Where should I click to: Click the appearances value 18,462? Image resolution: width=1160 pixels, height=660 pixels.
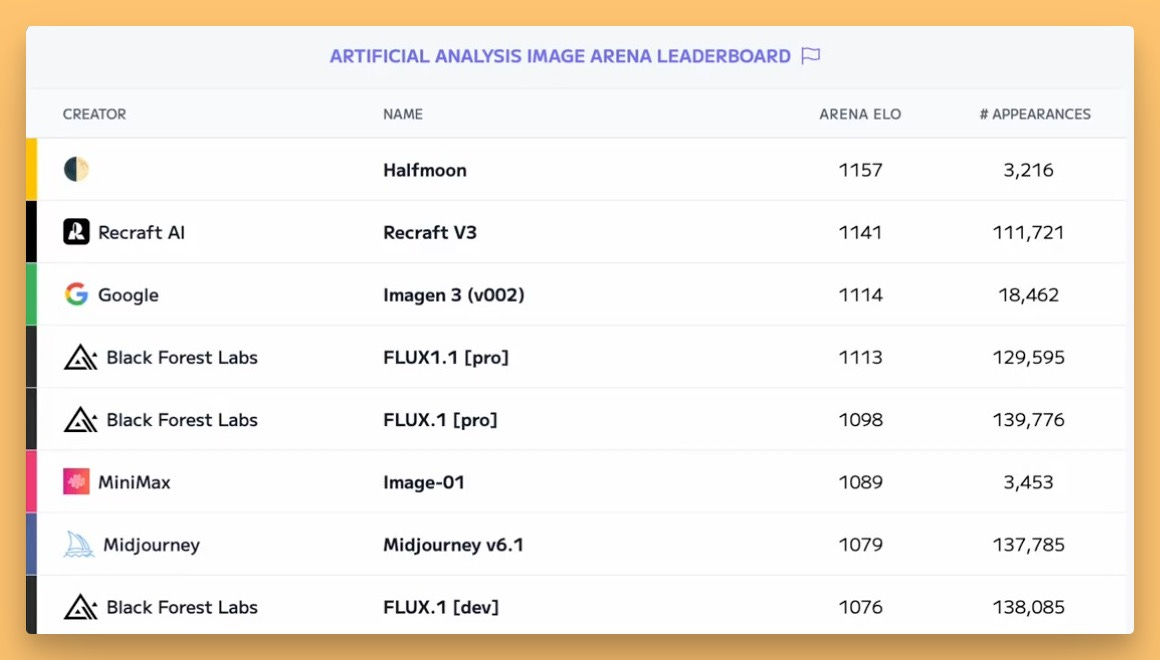(1028, 294)
